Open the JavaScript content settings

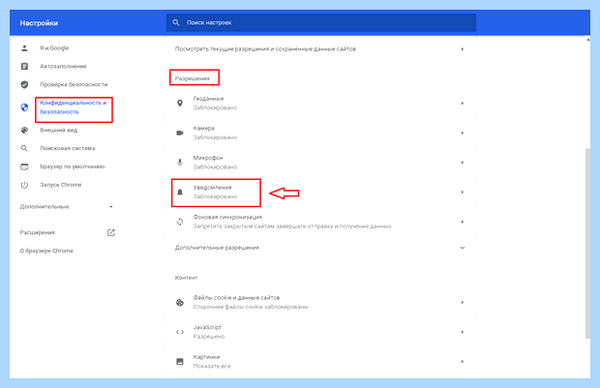click(321, 332)
